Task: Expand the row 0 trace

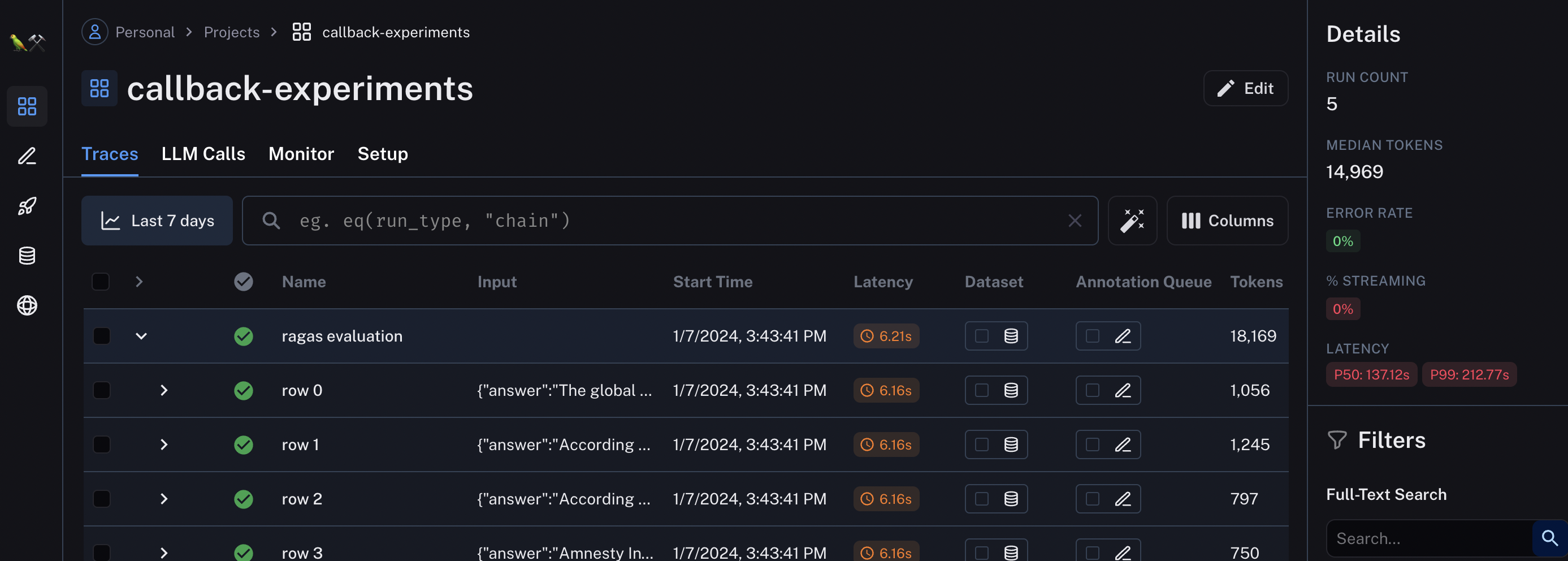Action: (x=163, y=390)
